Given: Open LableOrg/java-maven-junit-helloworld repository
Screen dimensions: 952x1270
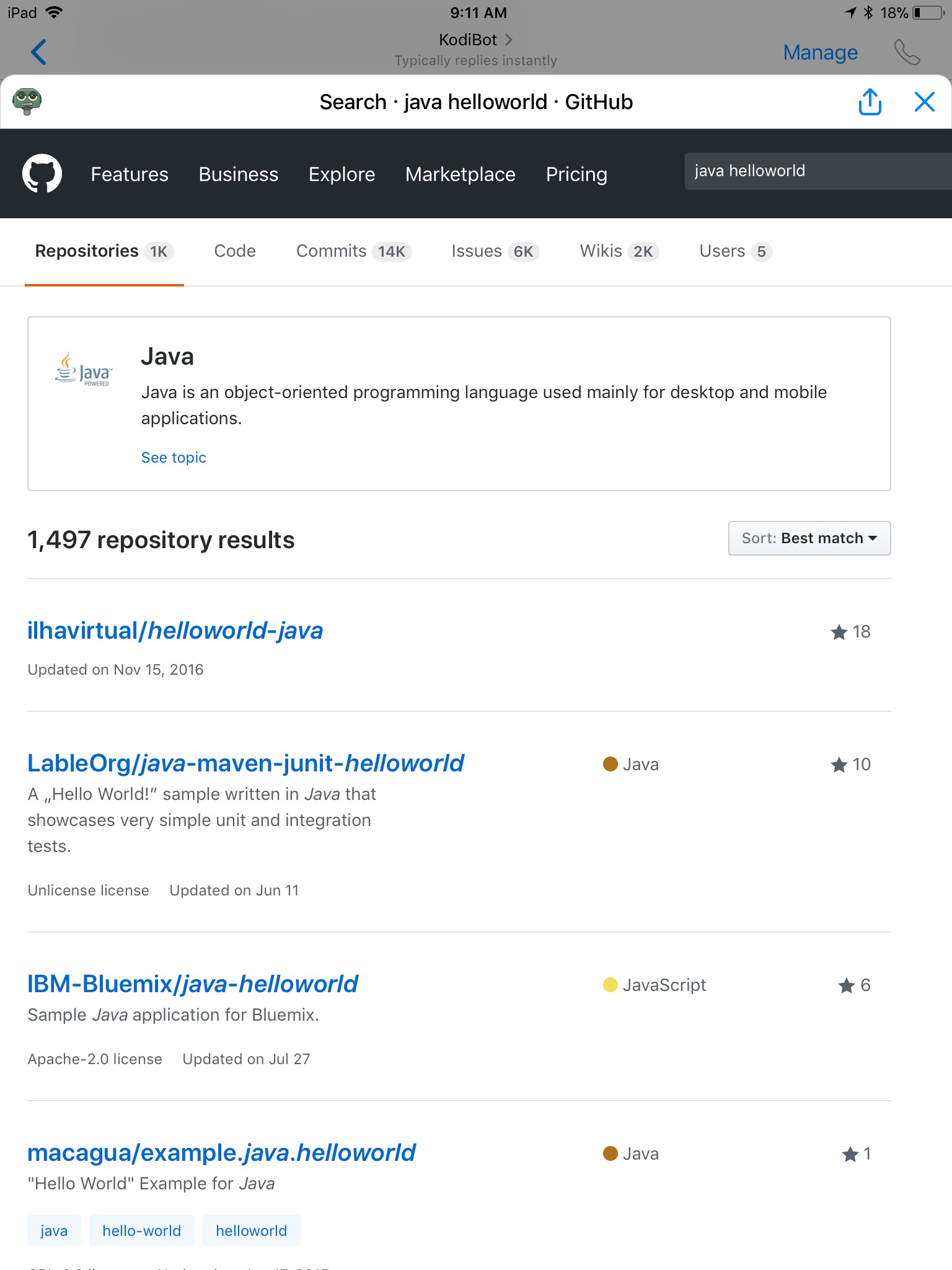Looking at the screenshot, I should pos(246,763).
